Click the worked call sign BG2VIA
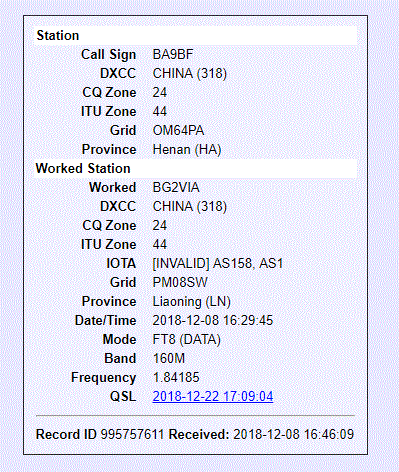 pyautogui.click(x=176, y=187)
